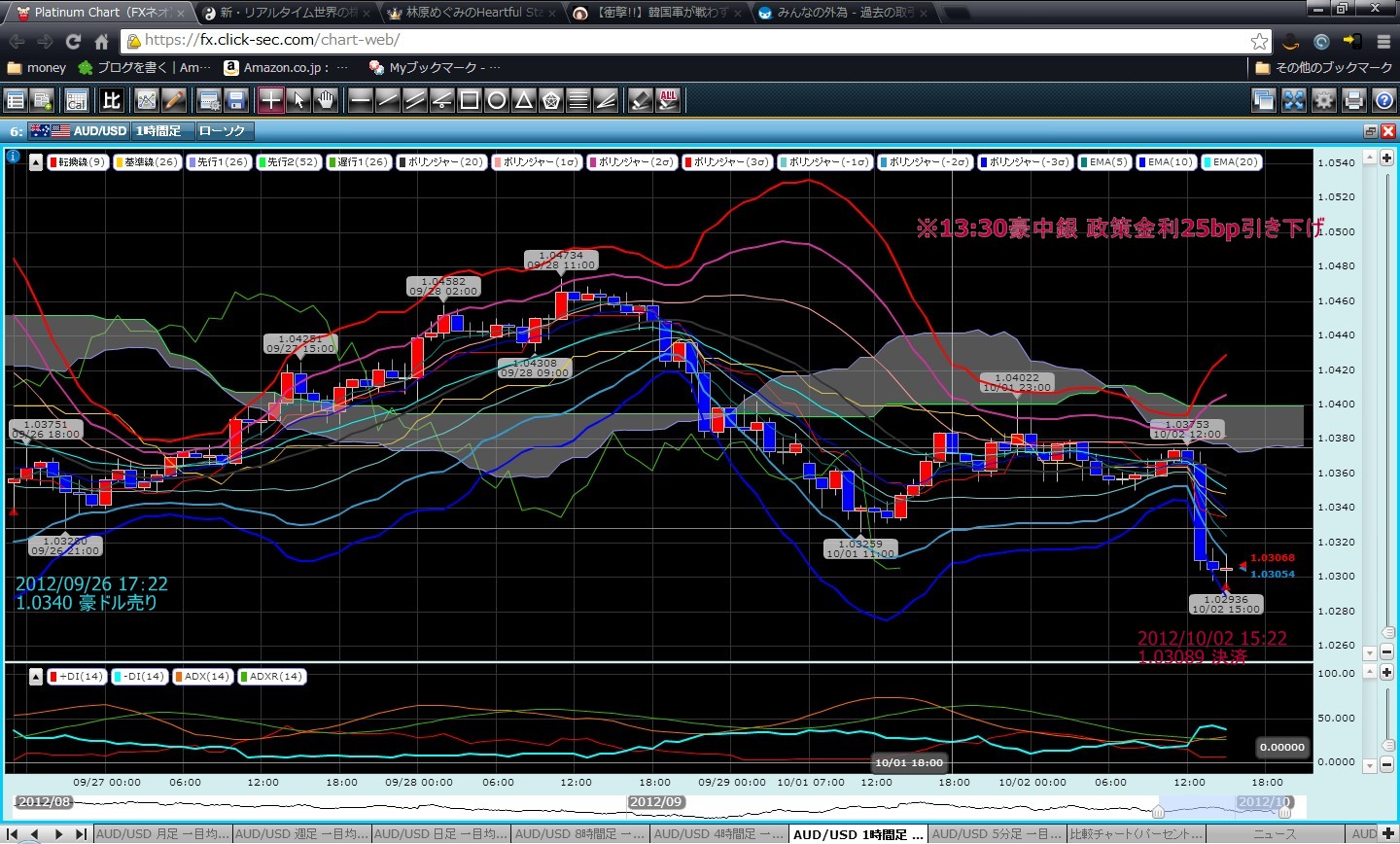Select the triangle drawing tool
Image resolution: width=1400 pixels, height=844 pixels.
[x=524, y=100]
